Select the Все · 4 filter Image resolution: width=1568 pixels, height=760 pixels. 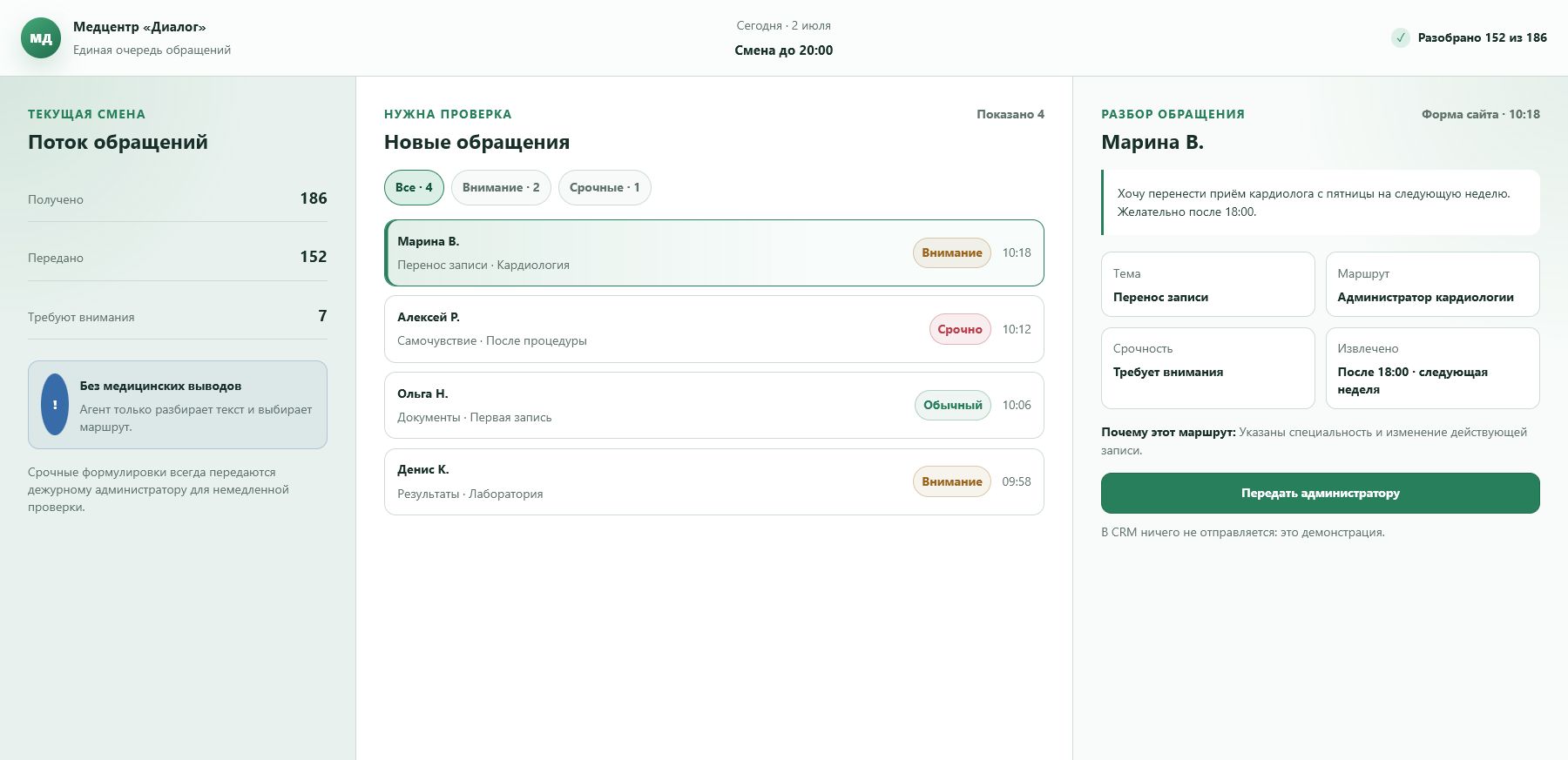(x=414, y=187)
